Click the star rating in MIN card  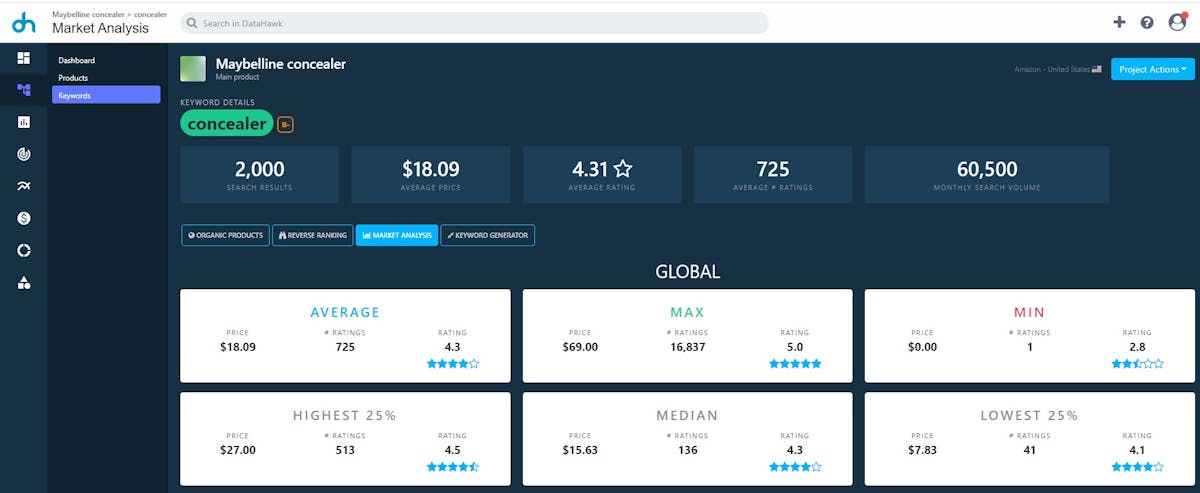pyautogui.click(x=1137, y=364)
